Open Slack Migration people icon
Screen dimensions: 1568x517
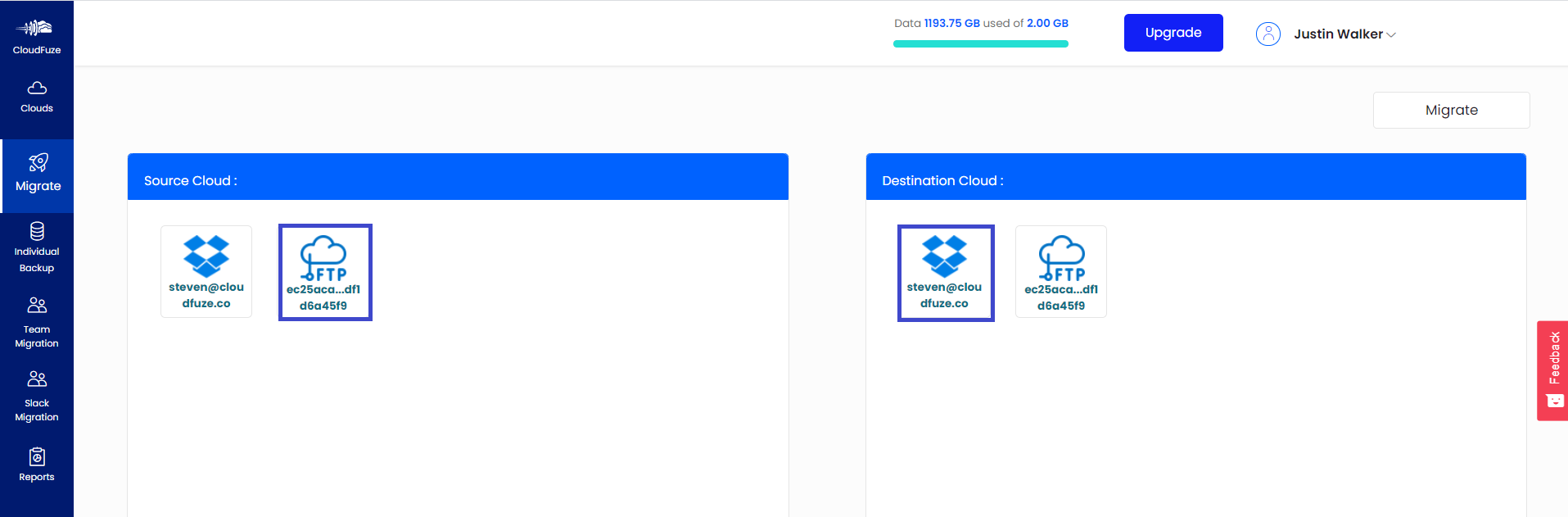(37, 379)
